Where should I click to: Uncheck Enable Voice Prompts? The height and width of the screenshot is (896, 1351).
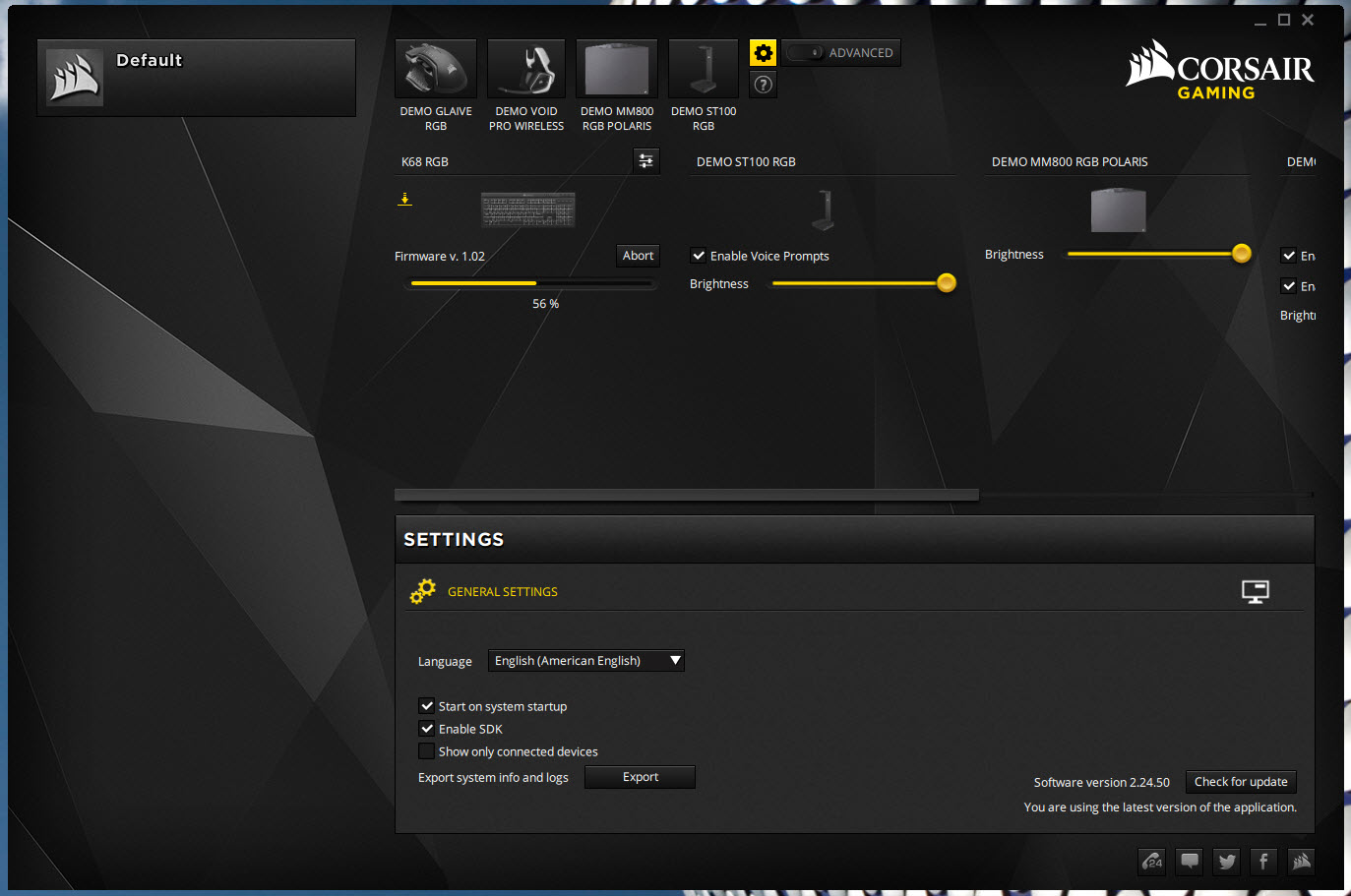[699, 256]
